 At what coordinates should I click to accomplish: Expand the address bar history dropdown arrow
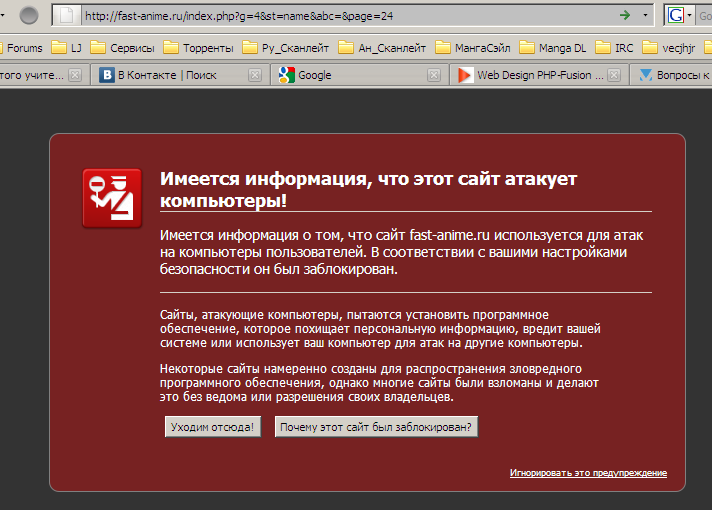(x=646, y=15)
